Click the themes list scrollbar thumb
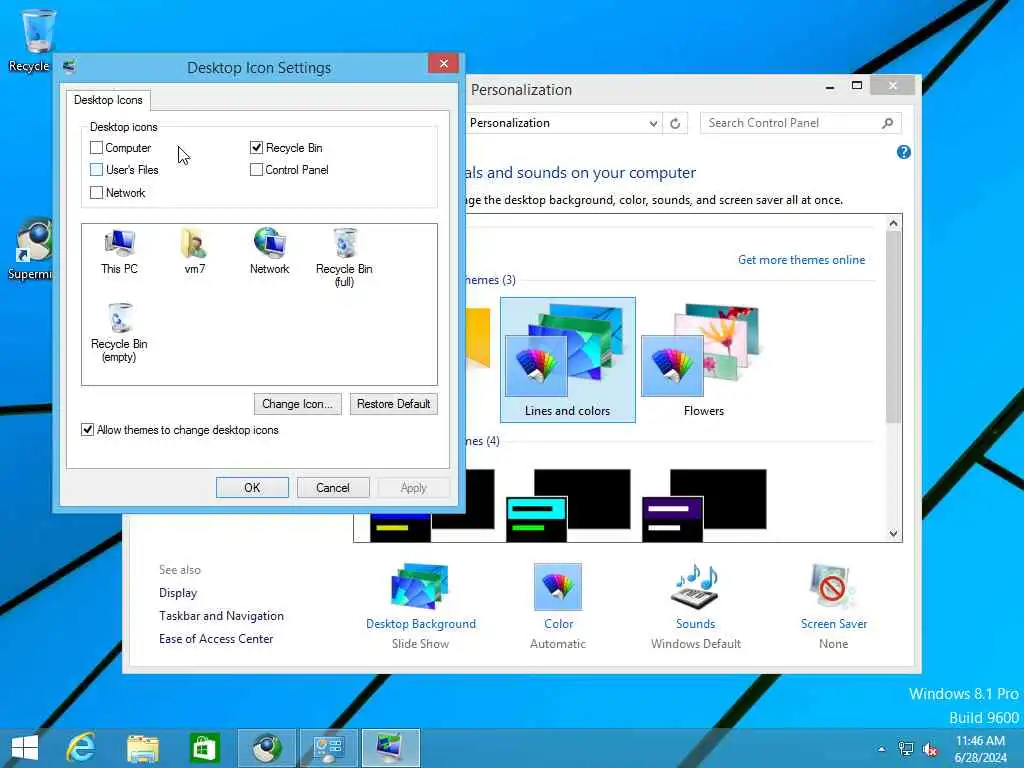1024x768 pixels. (x=893, y=327)
